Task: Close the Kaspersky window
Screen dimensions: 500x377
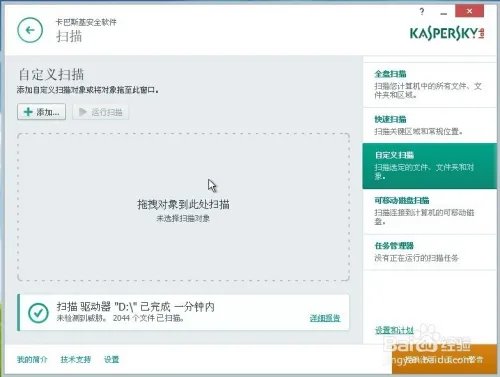Action: point(469,11)
